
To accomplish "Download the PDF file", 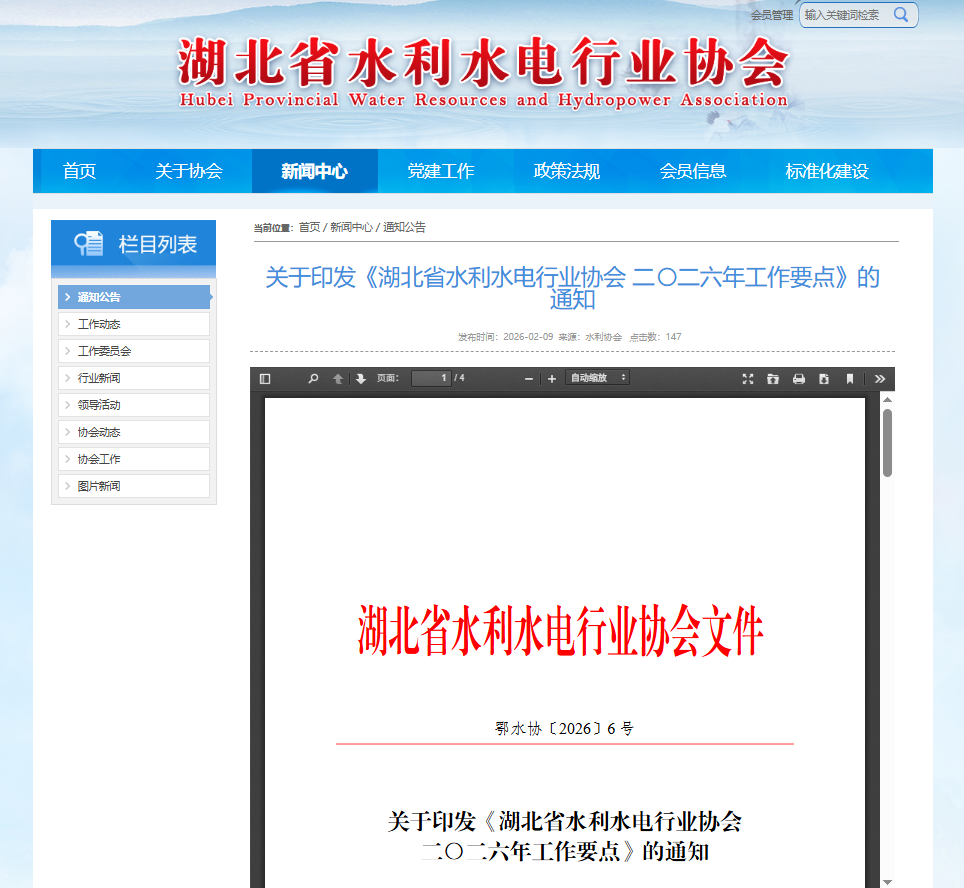I will pos(823,379).
